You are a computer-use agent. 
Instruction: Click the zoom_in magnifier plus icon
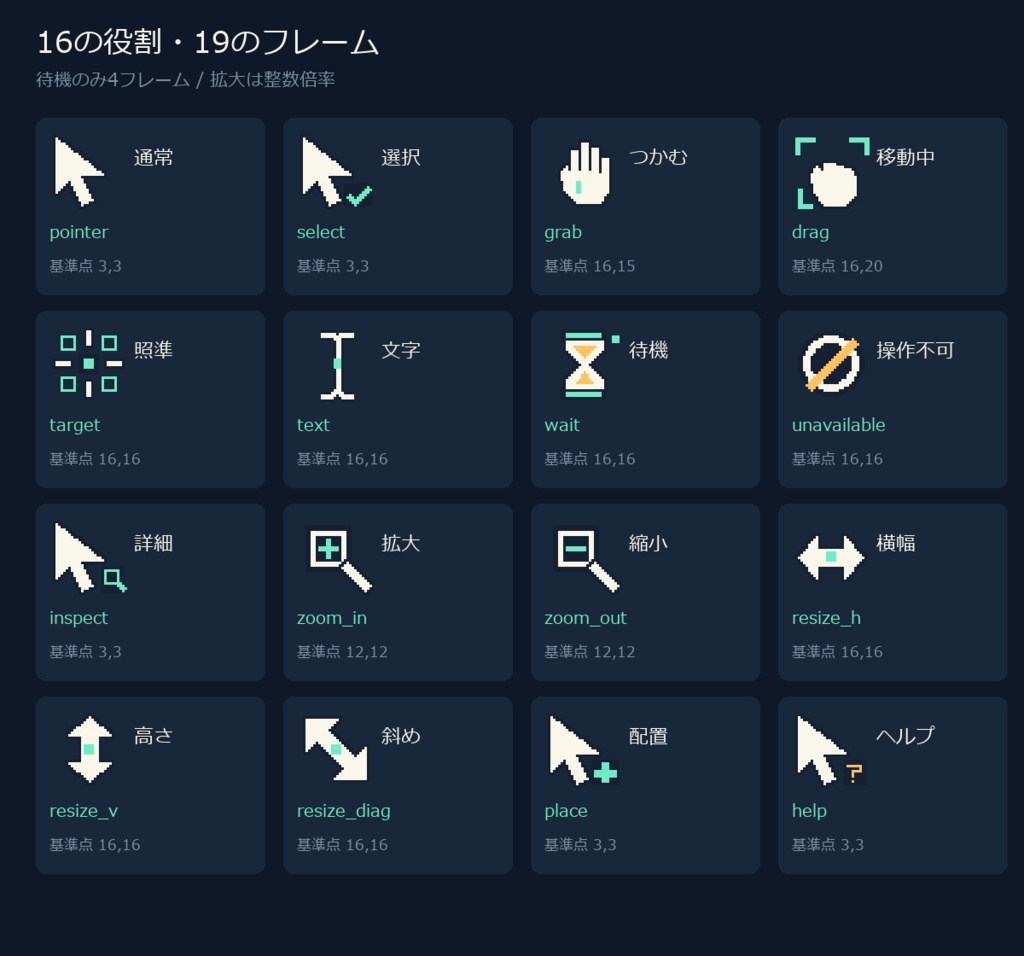[x=340, y=560]
